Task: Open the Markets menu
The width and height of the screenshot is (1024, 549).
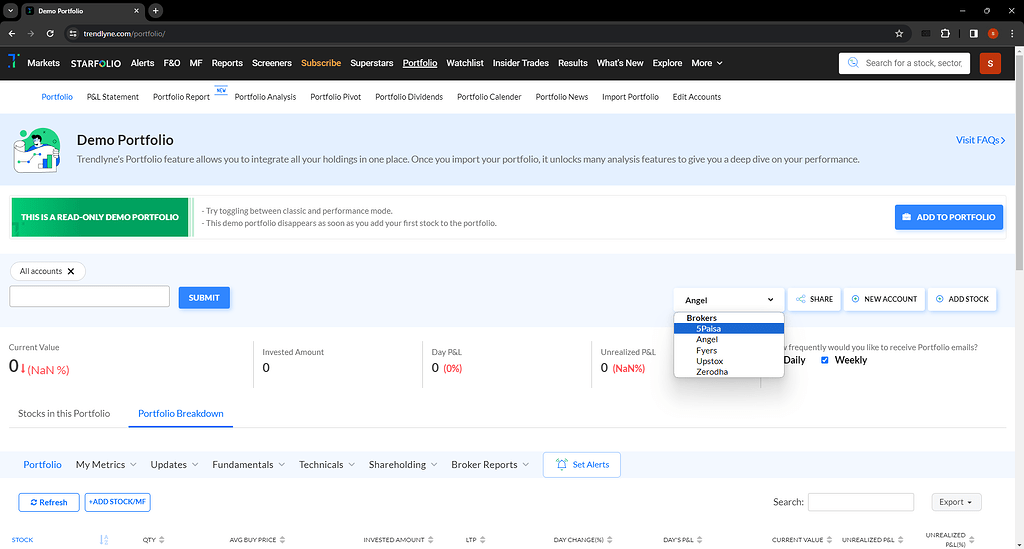Action: pos(43,63)
